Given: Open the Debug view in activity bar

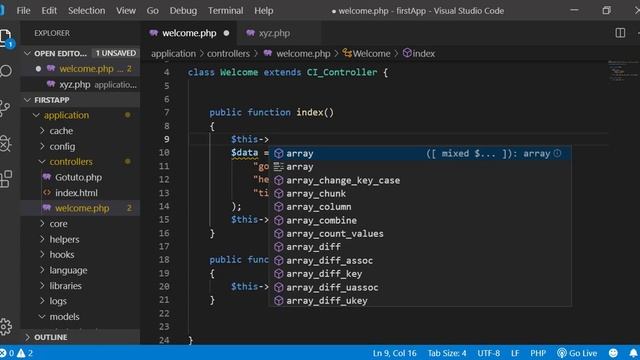Looking at the screenshot, I should (x=5, y=143).
